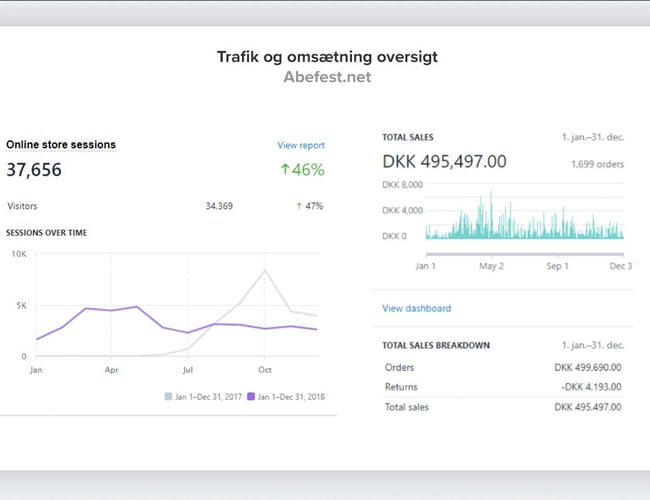650x500 pixels.
Task: Select the Abefest.net subtitle
Action: point(326,76)
